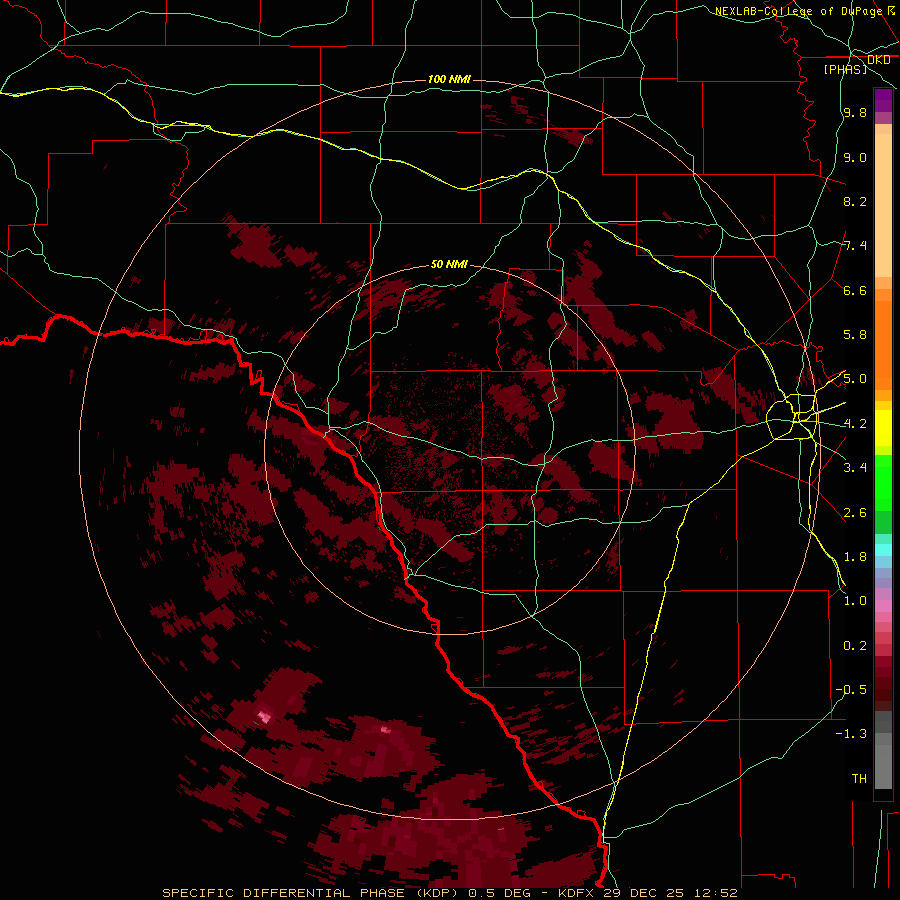Pick the cyan segment of the color bar

(883, 550)
